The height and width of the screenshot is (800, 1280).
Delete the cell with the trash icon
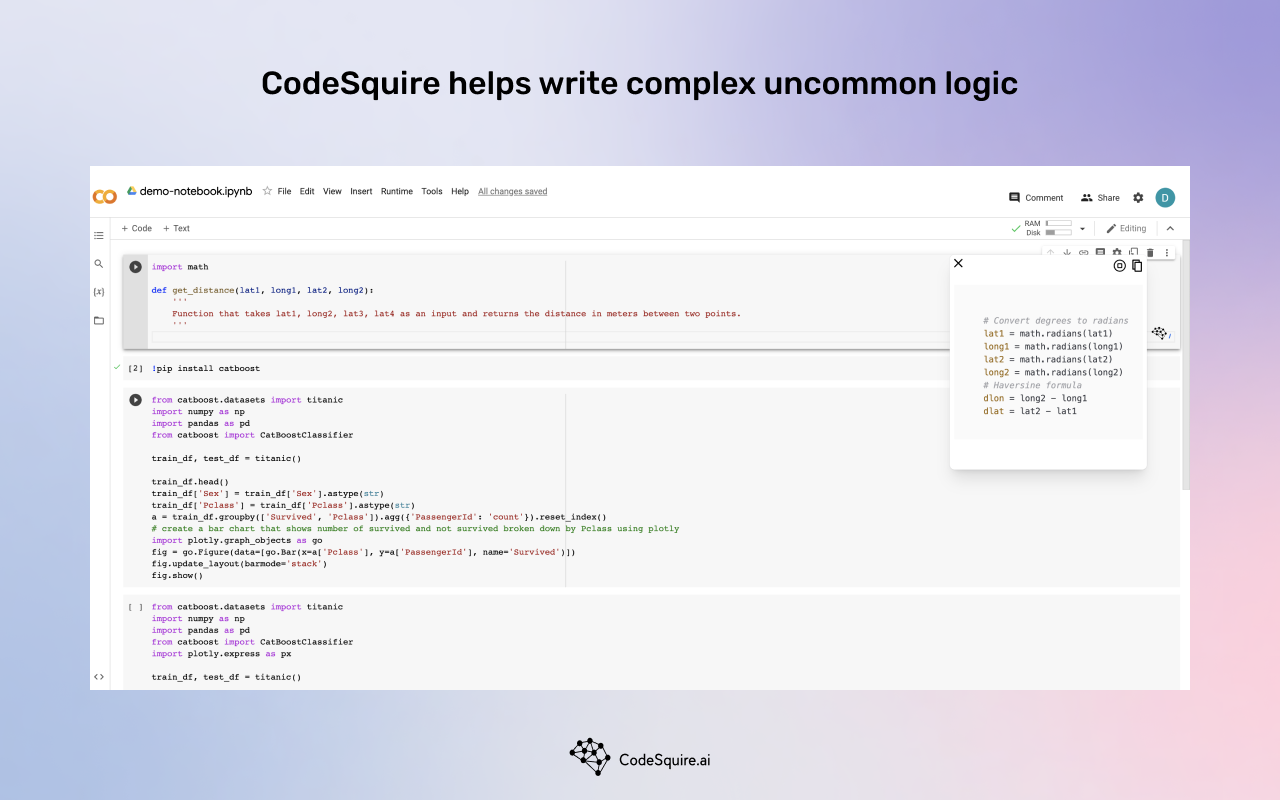click(x=1150, y=253)
